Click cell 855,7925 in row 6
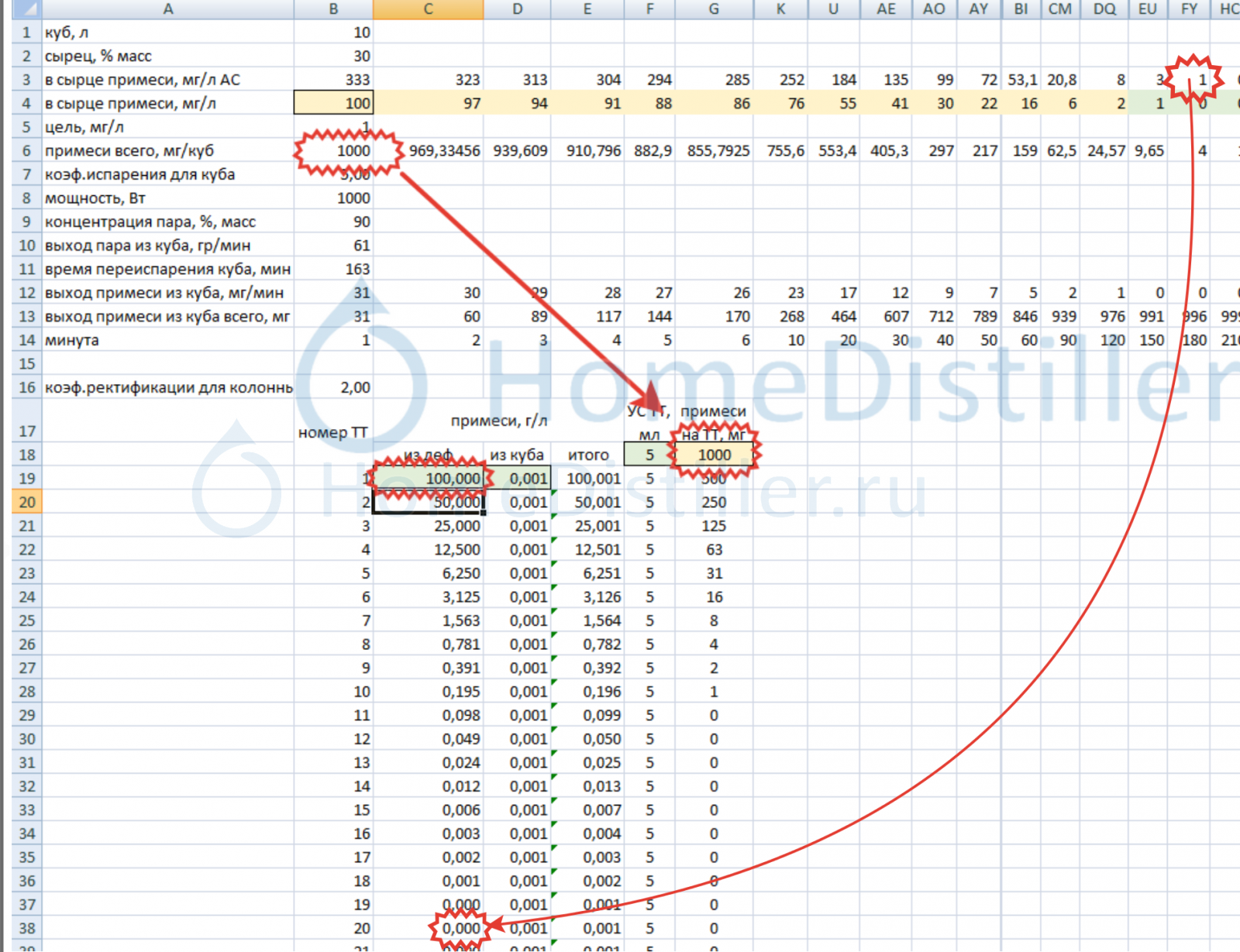The image size is (1240, 952). (714, 151)
